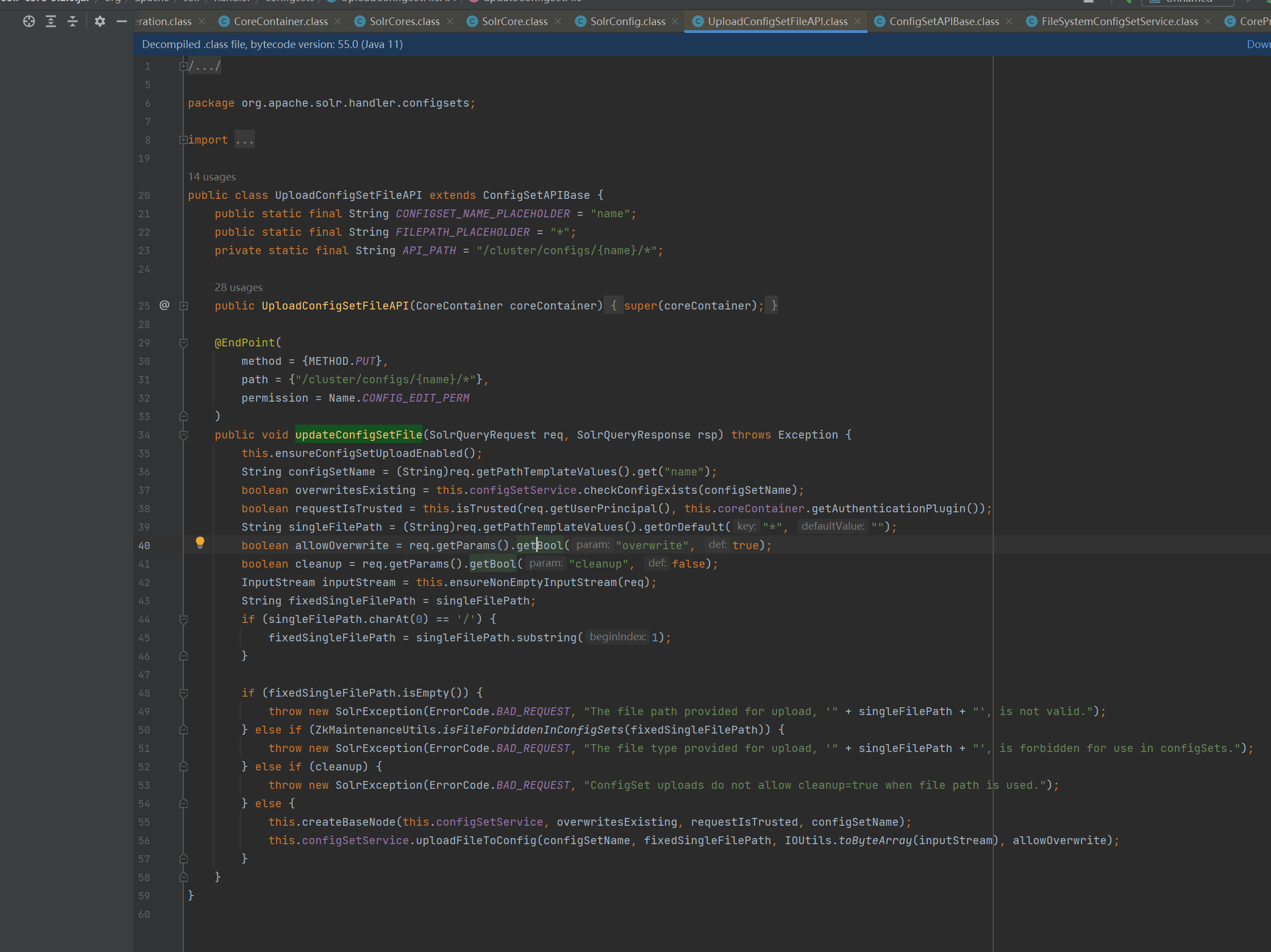
Task: Collapse the @EndPoint annotation at line 29
Action: [x=183, y=343]
